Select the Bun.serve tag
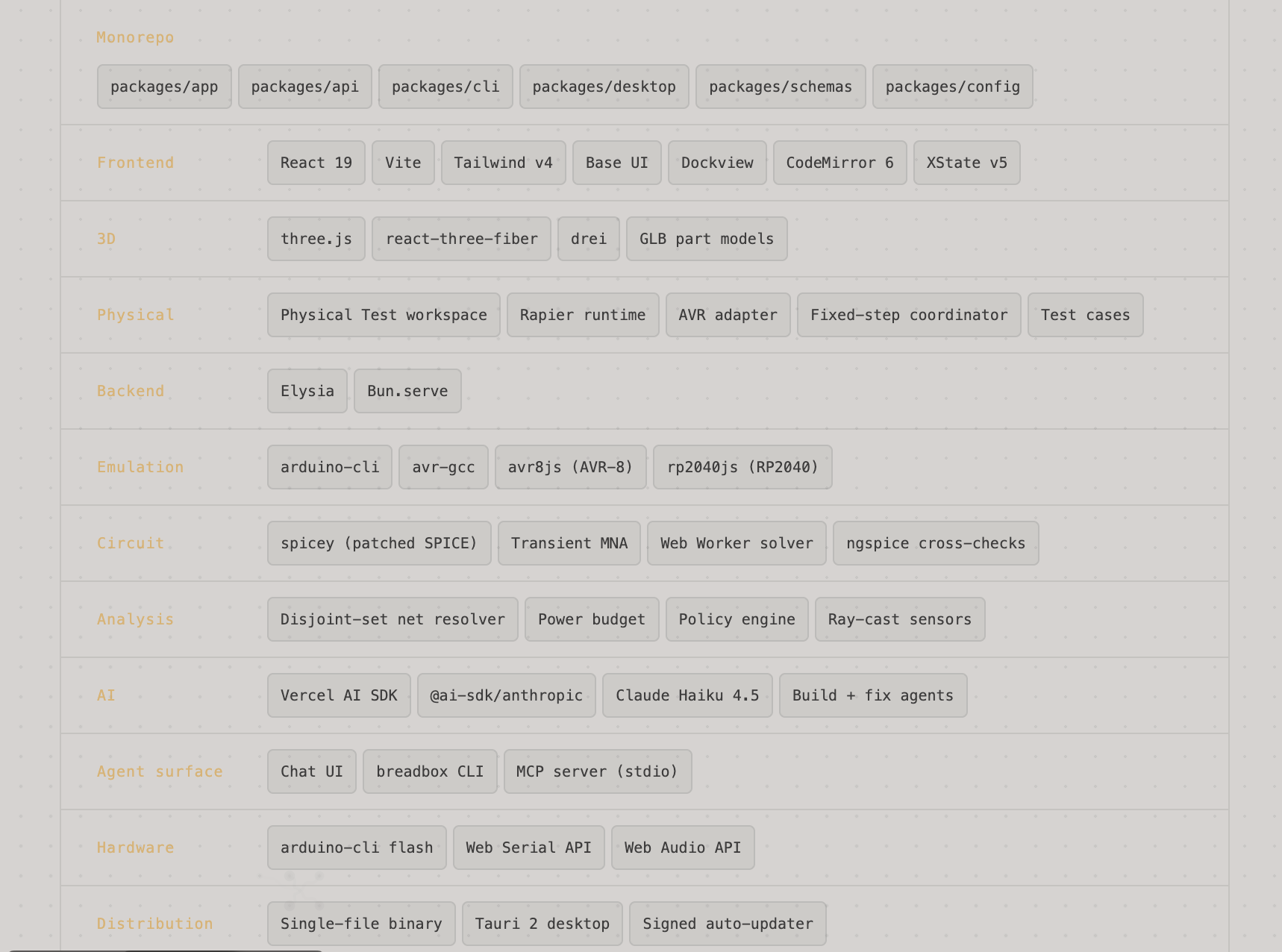This screenshot has height=952, width=1282. (407, 391)
